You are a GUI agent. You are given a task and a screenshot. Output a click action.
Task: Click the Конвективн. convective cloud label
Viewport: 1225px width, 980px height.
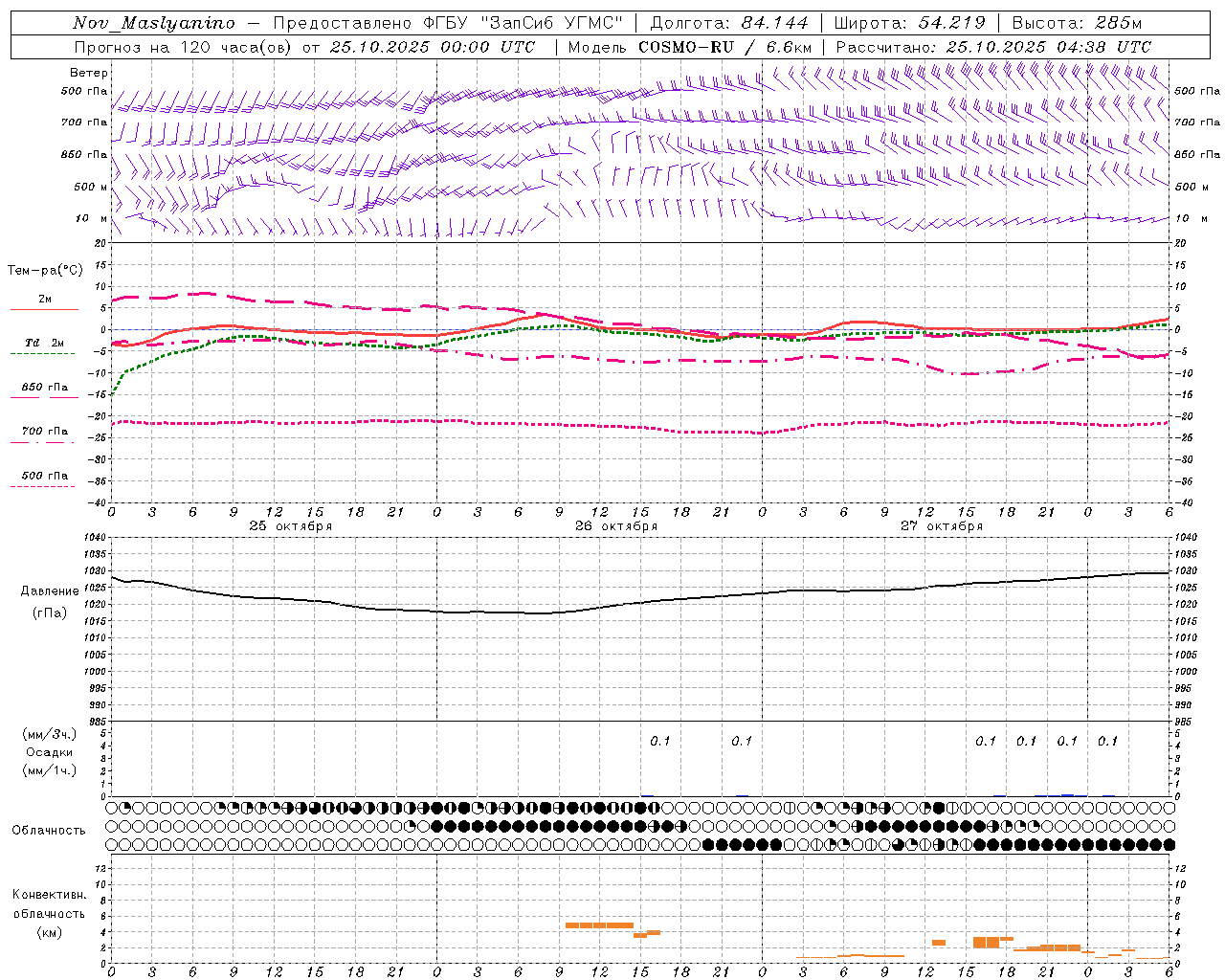(x=50, y=895)
